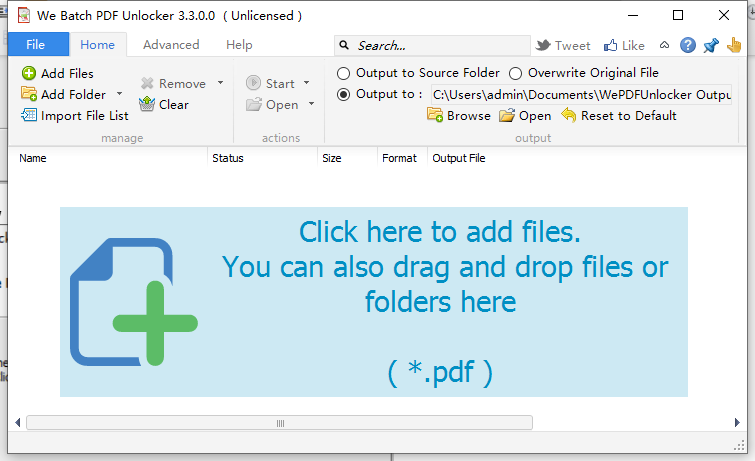Click the blue pushpin icon
This screenshot has width=755, height=461.
coord(711,45)
